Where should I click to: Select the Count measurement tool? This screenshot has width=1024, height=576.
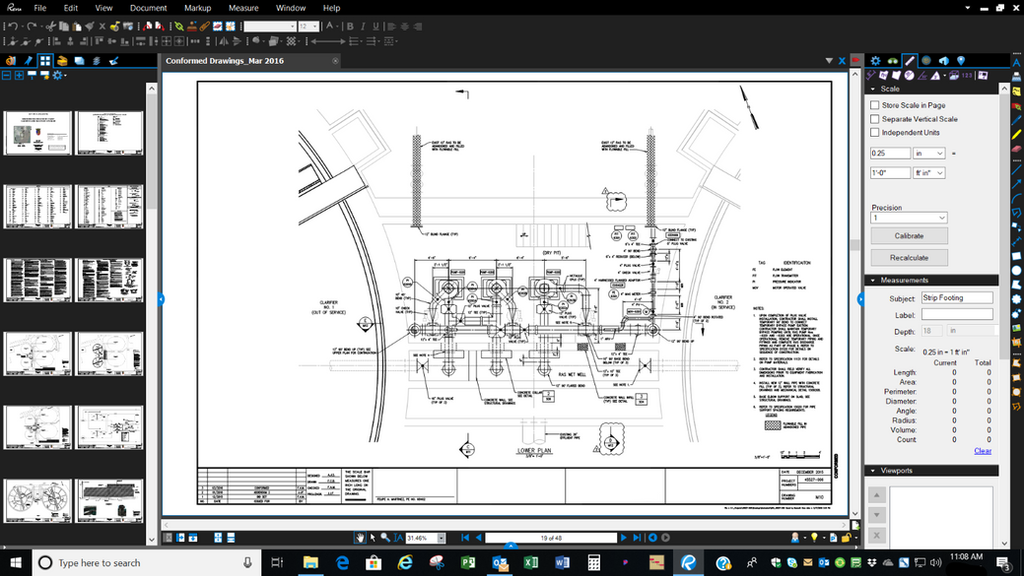click(x=965, y=75)
